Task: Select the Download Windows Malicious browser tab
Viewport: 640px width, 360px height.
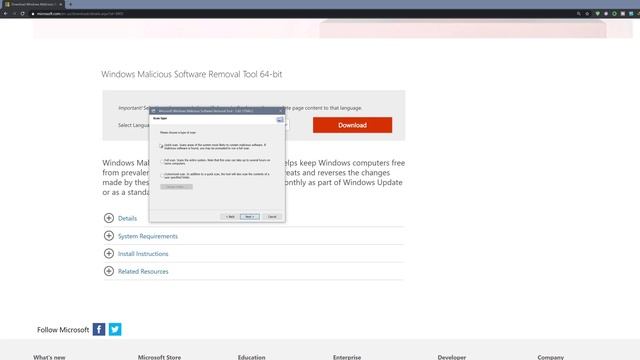Action: [33, 4]
